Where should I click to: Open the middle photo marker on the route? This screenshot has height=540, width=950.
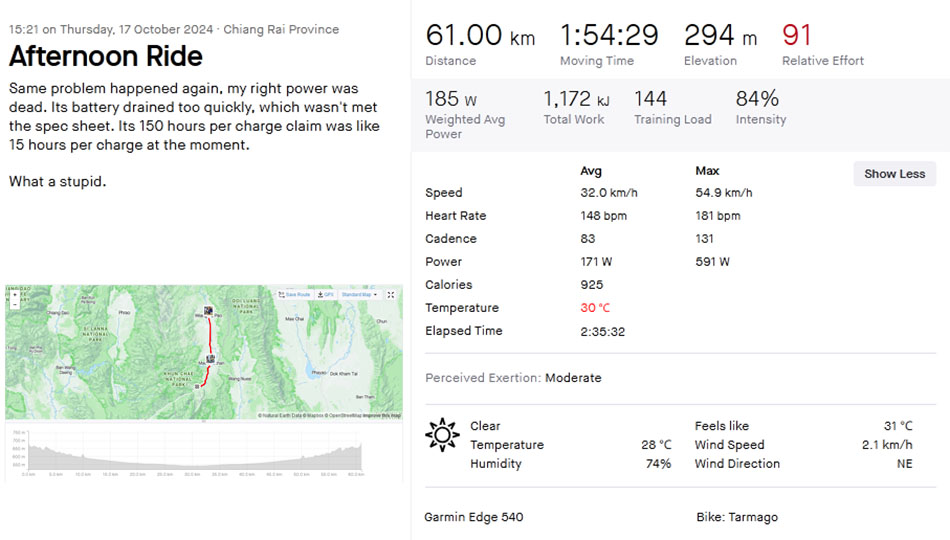(210, 359)
